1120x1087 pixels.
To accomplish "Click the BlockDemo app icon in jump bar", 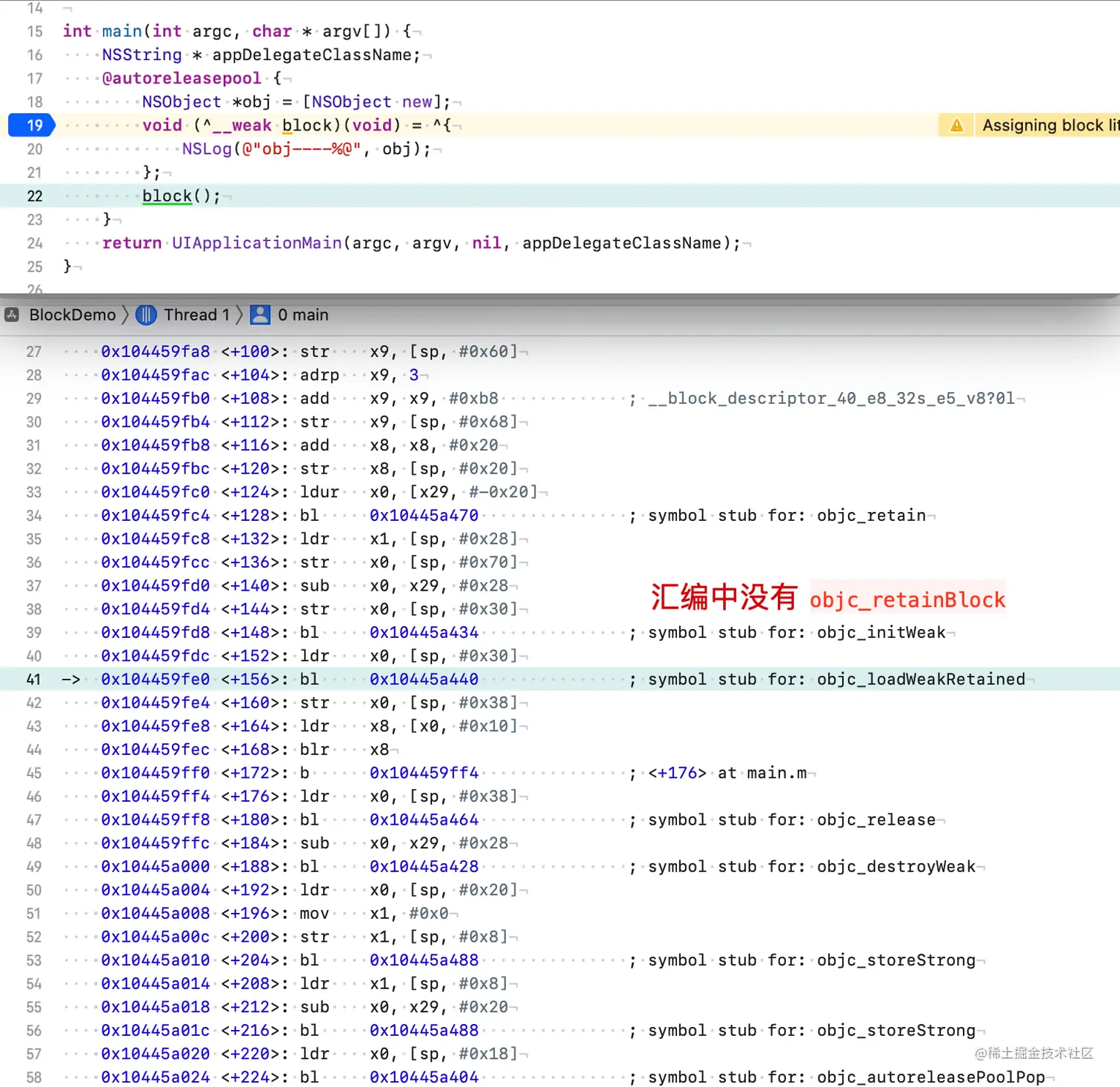I will (12, 315).
